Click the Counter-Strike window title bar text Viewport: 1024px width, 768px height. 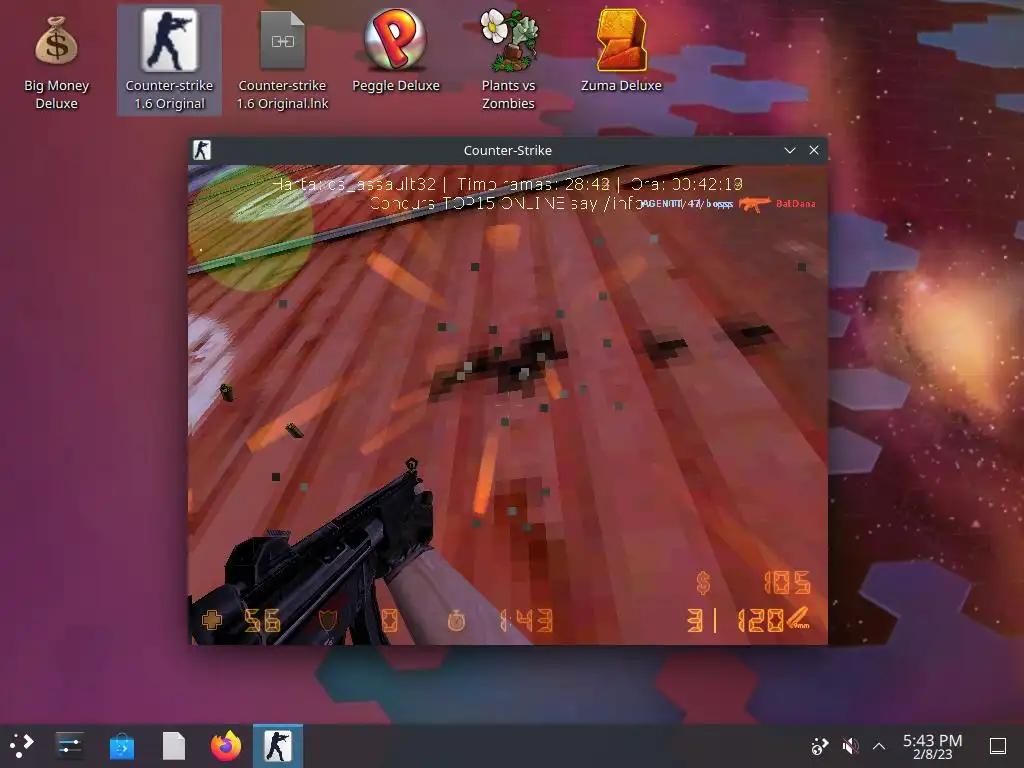coord(507,150)
